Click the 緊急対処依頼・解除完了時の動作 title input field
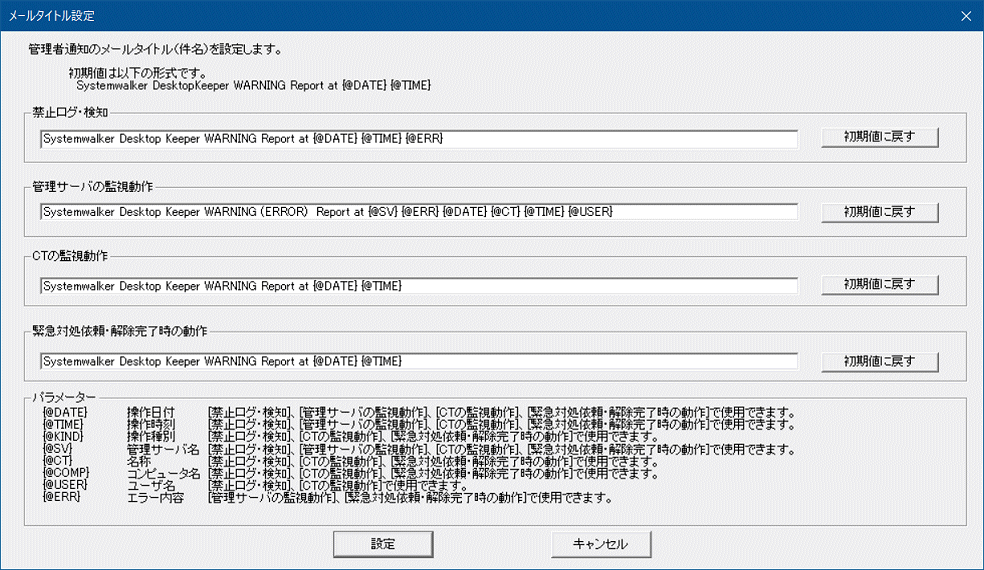Viewport: 984px width, 570px height. click(419, 362)
